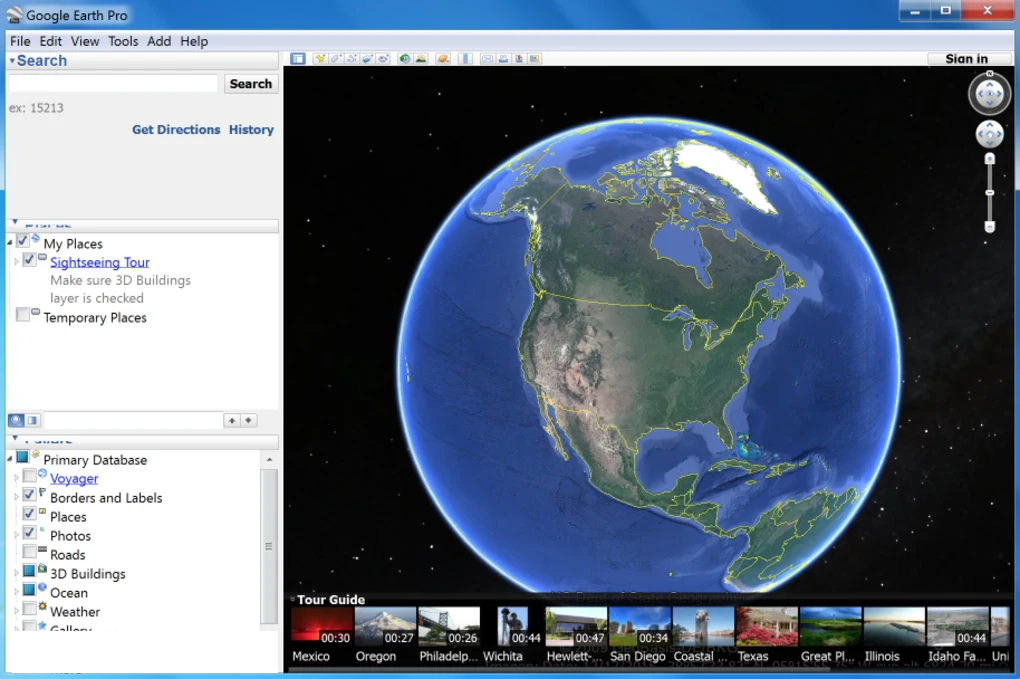Click the Sign in button

(x=969, y=59)
